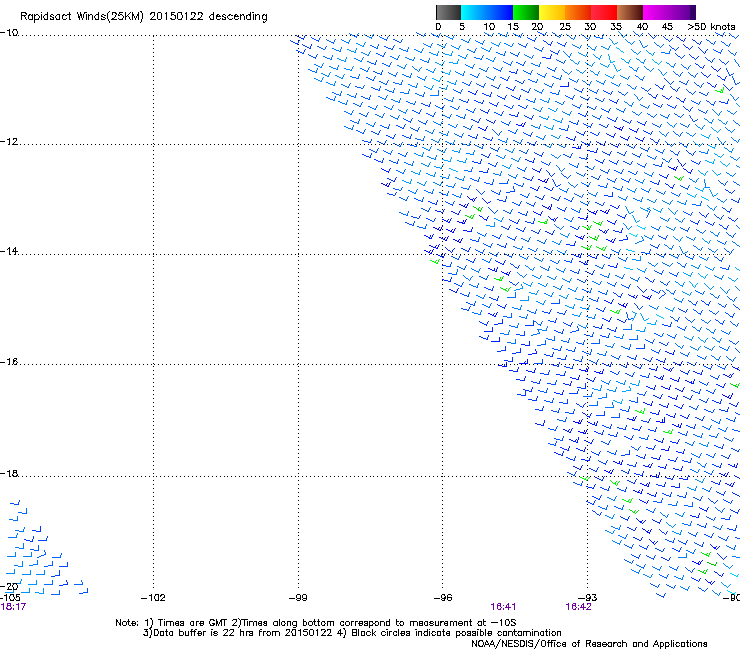This screenshot has height=650, width=740.
Task: Click the -96 longitude axis label
Action: [443, 598]
